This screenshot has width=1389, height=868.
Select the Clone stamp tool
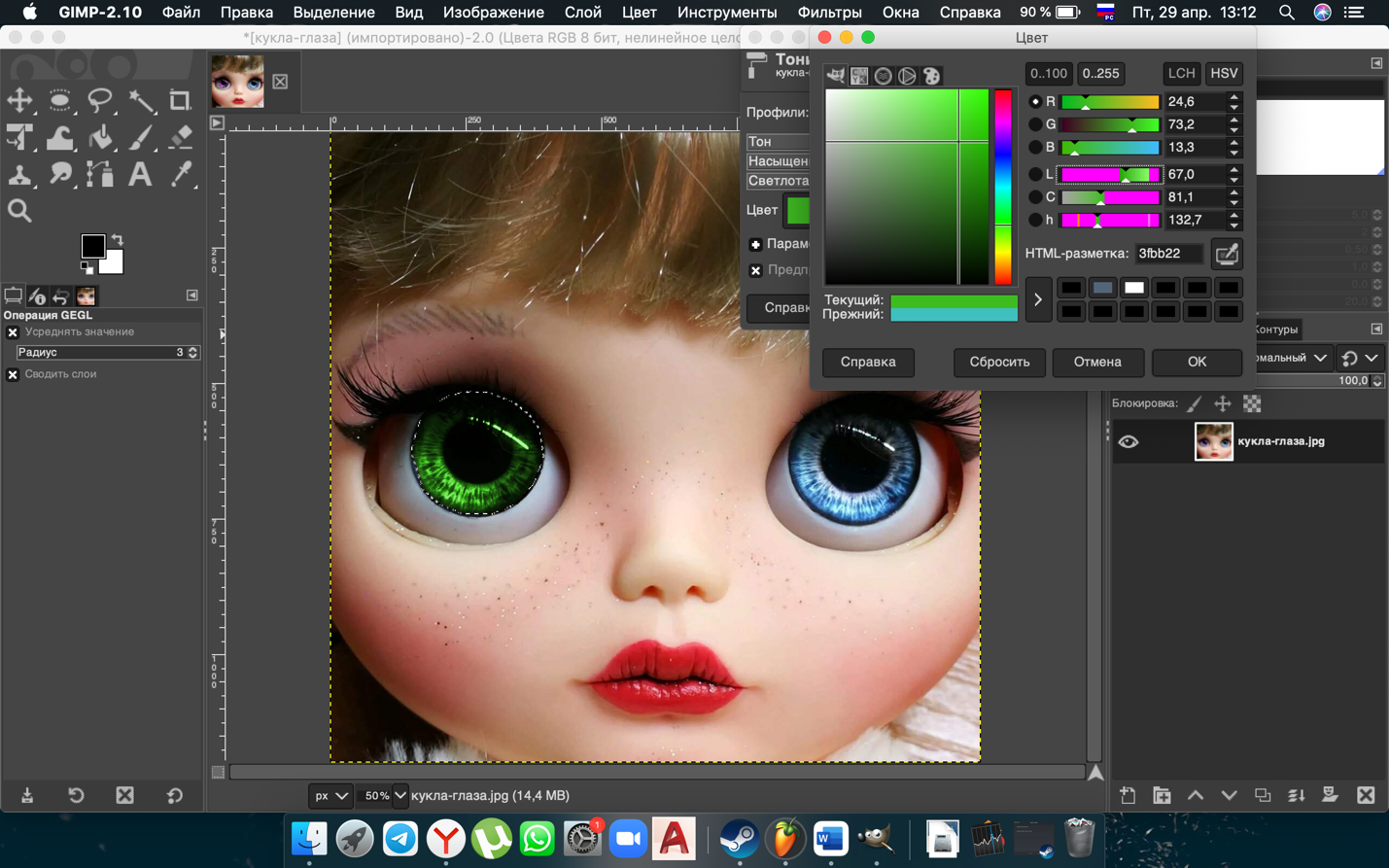[x=19, y=175]
